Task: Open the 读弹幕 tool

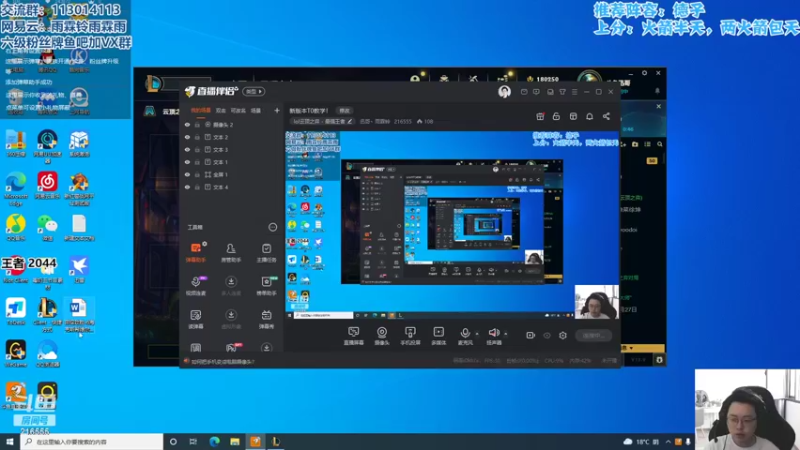Action: coord(196,318)
